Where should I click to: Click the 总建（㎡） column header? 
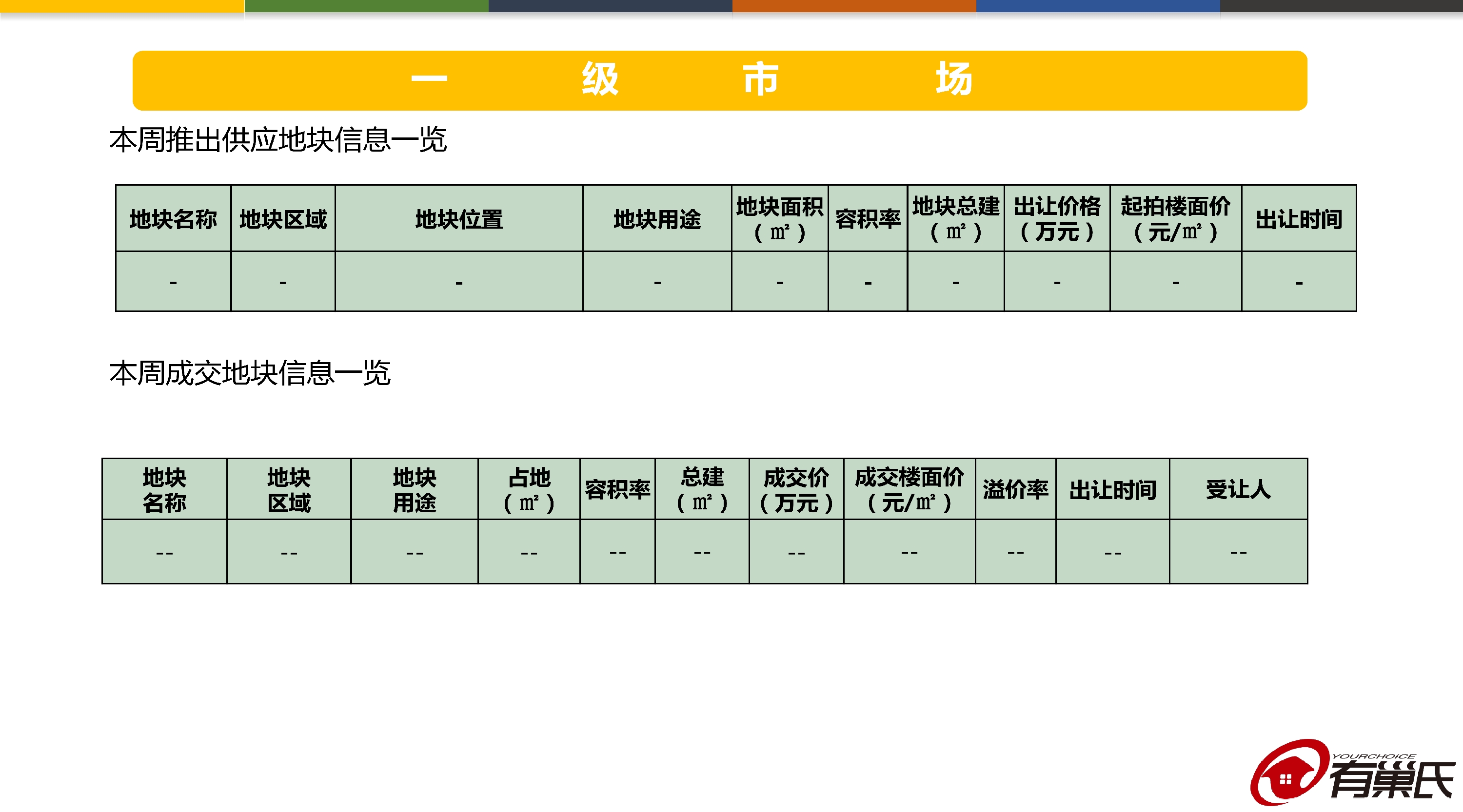click(x=702, y=489)
